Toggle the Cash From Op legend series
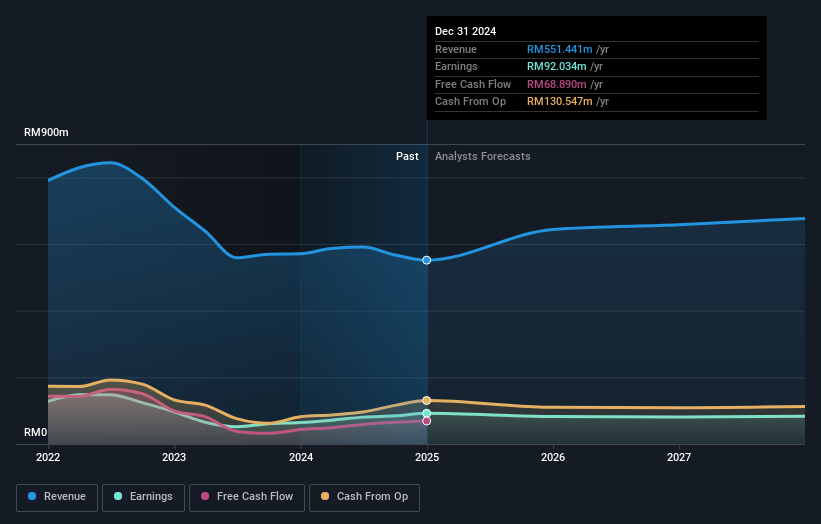This screenshot has height=524, width=821. [364, 497]
